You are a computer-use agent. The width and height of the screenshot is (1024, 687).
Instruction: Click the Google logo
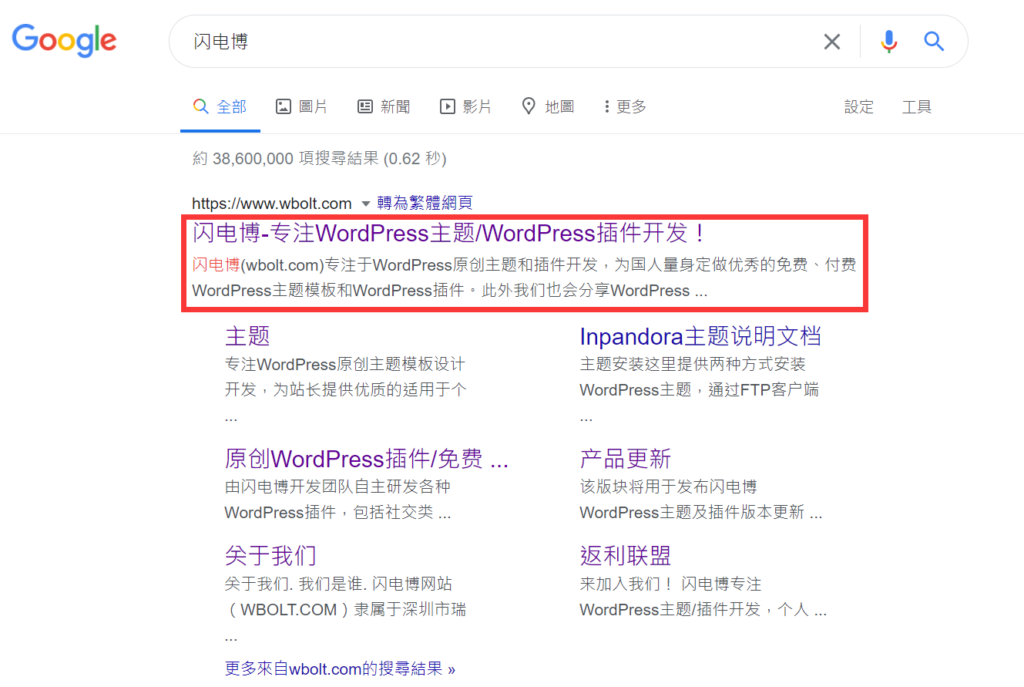coord(64,40)
